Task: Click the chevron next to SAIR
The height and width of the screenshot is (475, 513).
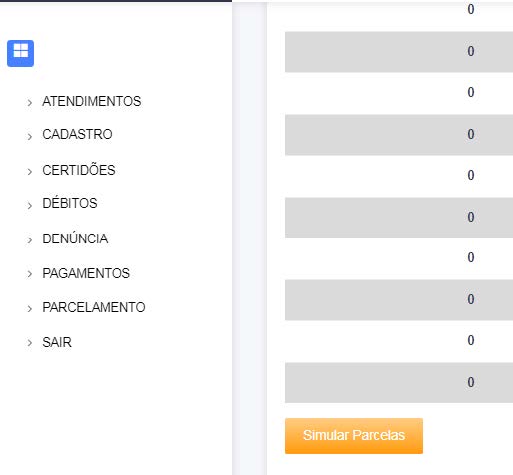Action: [30, 343]
